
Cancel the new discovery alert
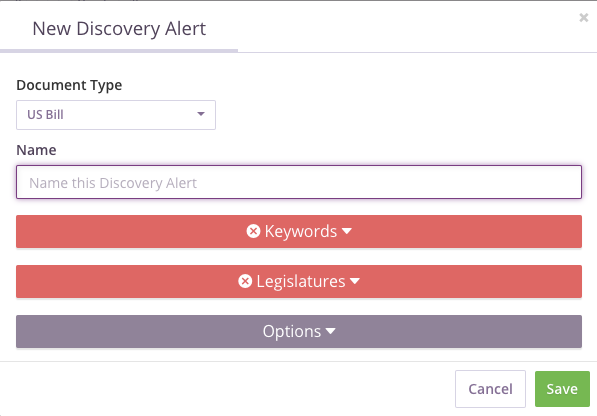(x=490, y=389)
